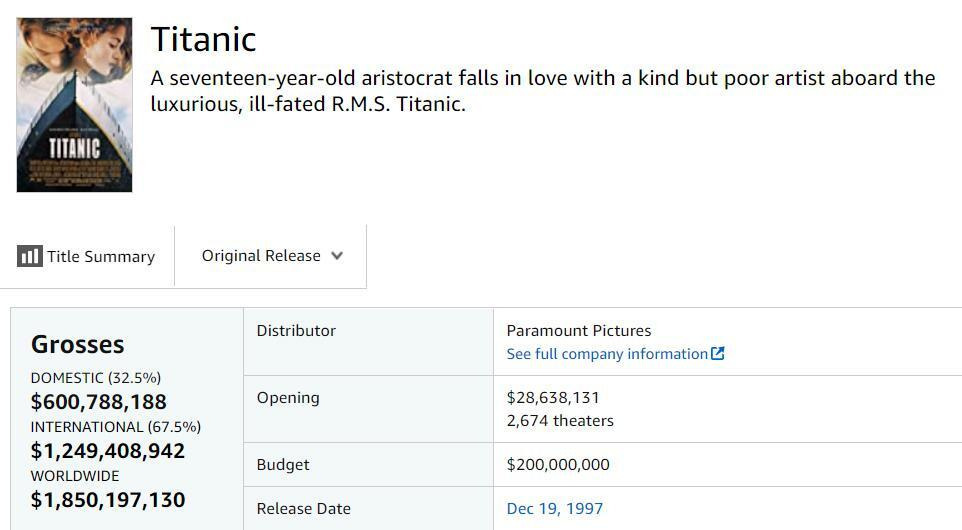Click the Grosses section heading
The height and width of the screenshot is (530, 962).
pos(78,344)
